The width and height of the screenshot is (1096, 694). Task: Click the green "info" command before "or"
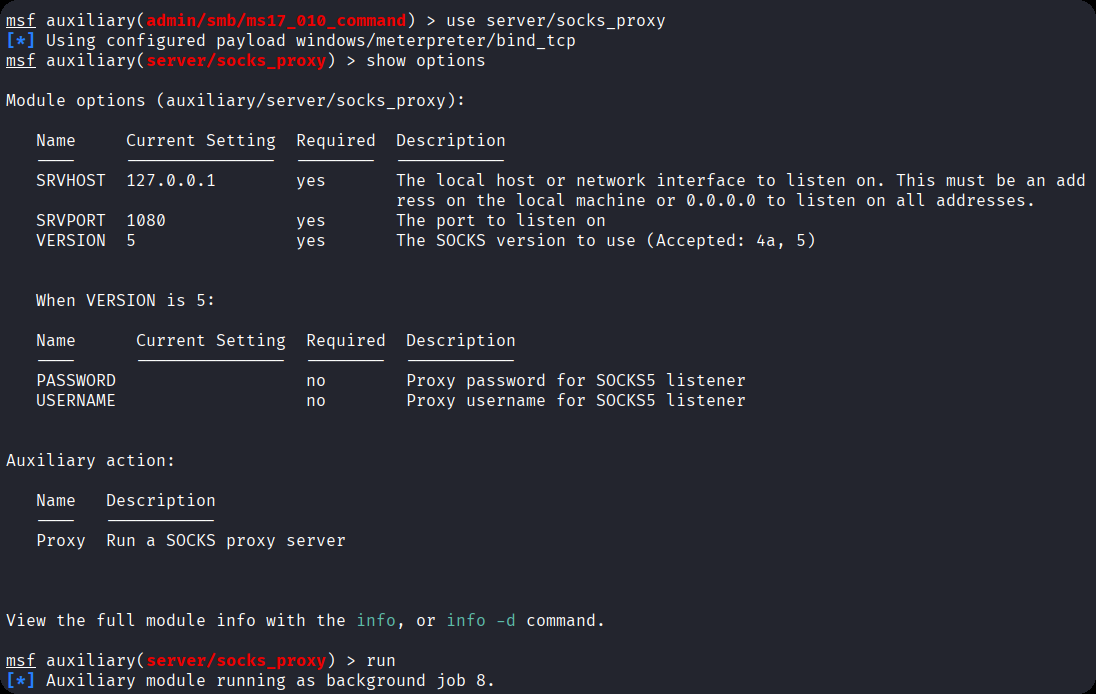pyautogui.click(x=376, y=621)
